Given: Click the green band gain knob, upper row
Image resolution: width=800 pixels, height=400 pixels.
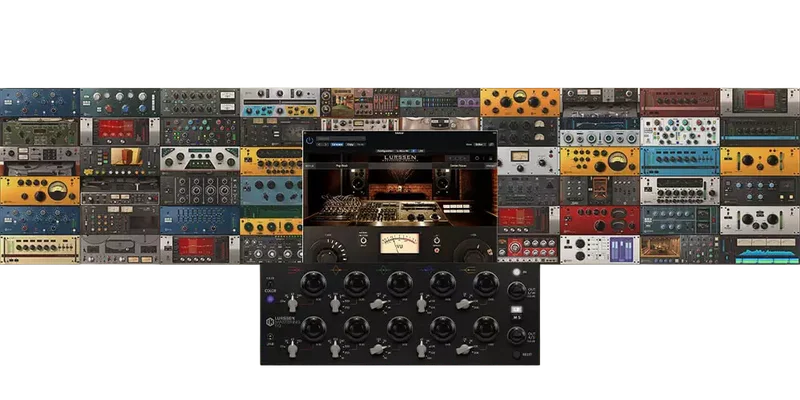Looking at the screenshot, I should click(400, 283).
